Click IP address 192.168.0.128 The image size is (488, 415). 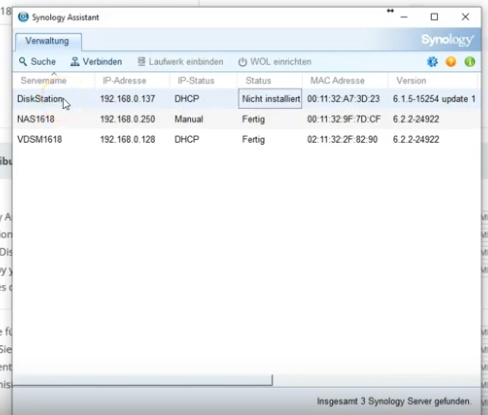tap(127, 139)
